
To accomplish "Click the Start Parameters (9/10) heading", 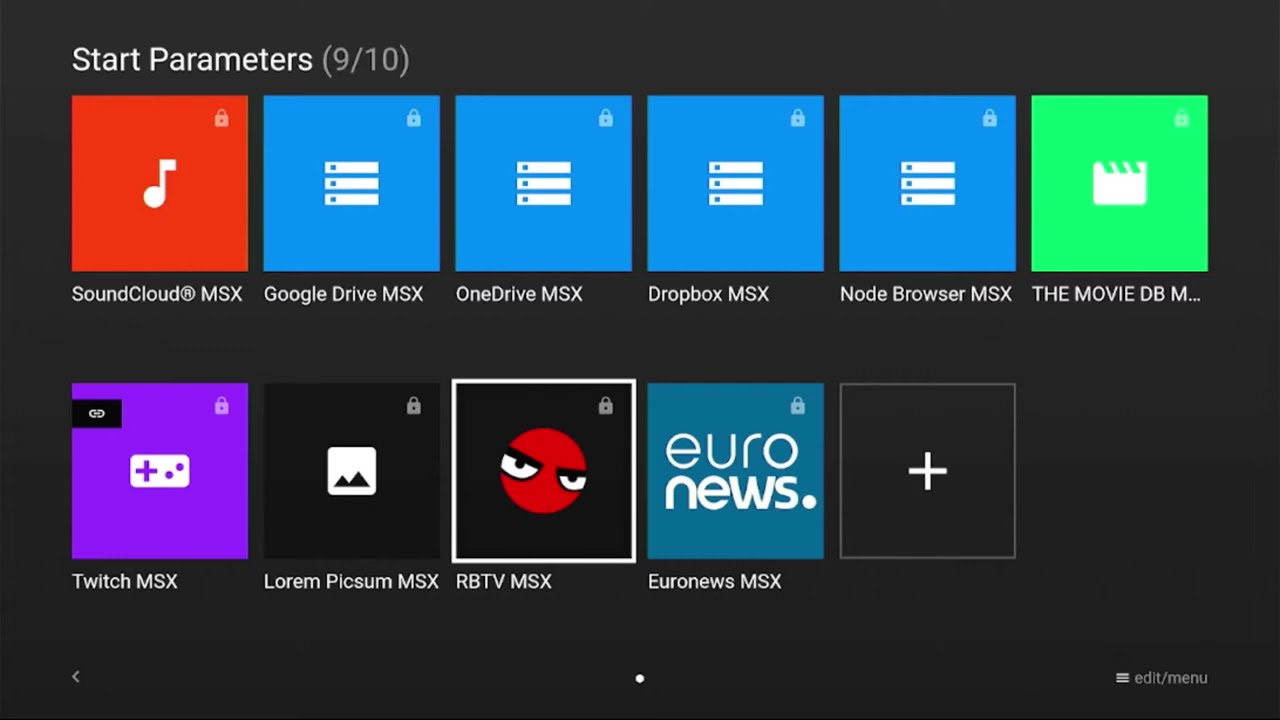I will click(x=241, y=60).
